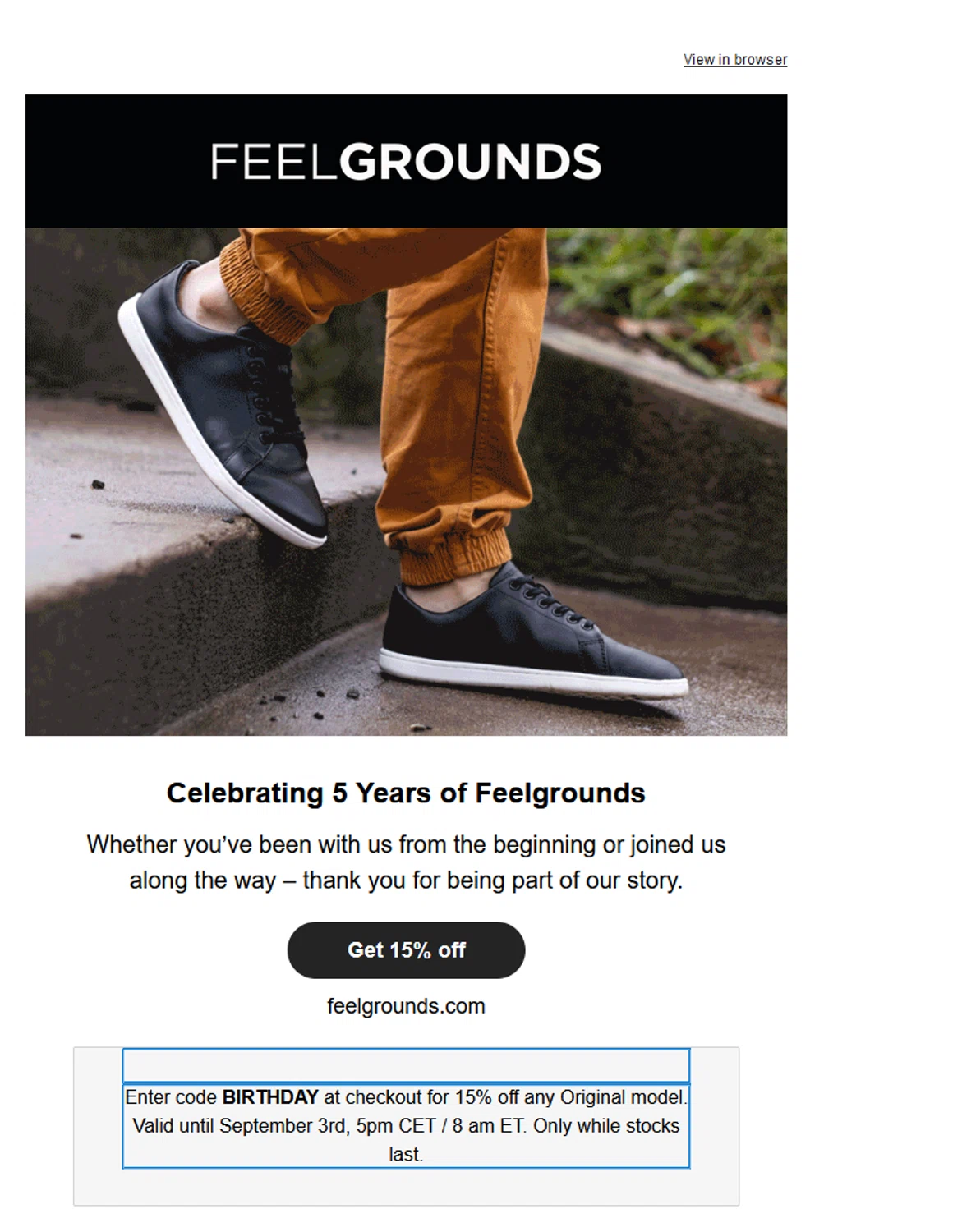
Task: Click the bold BIRTHDAY code word
Action: coord(270,1097)
